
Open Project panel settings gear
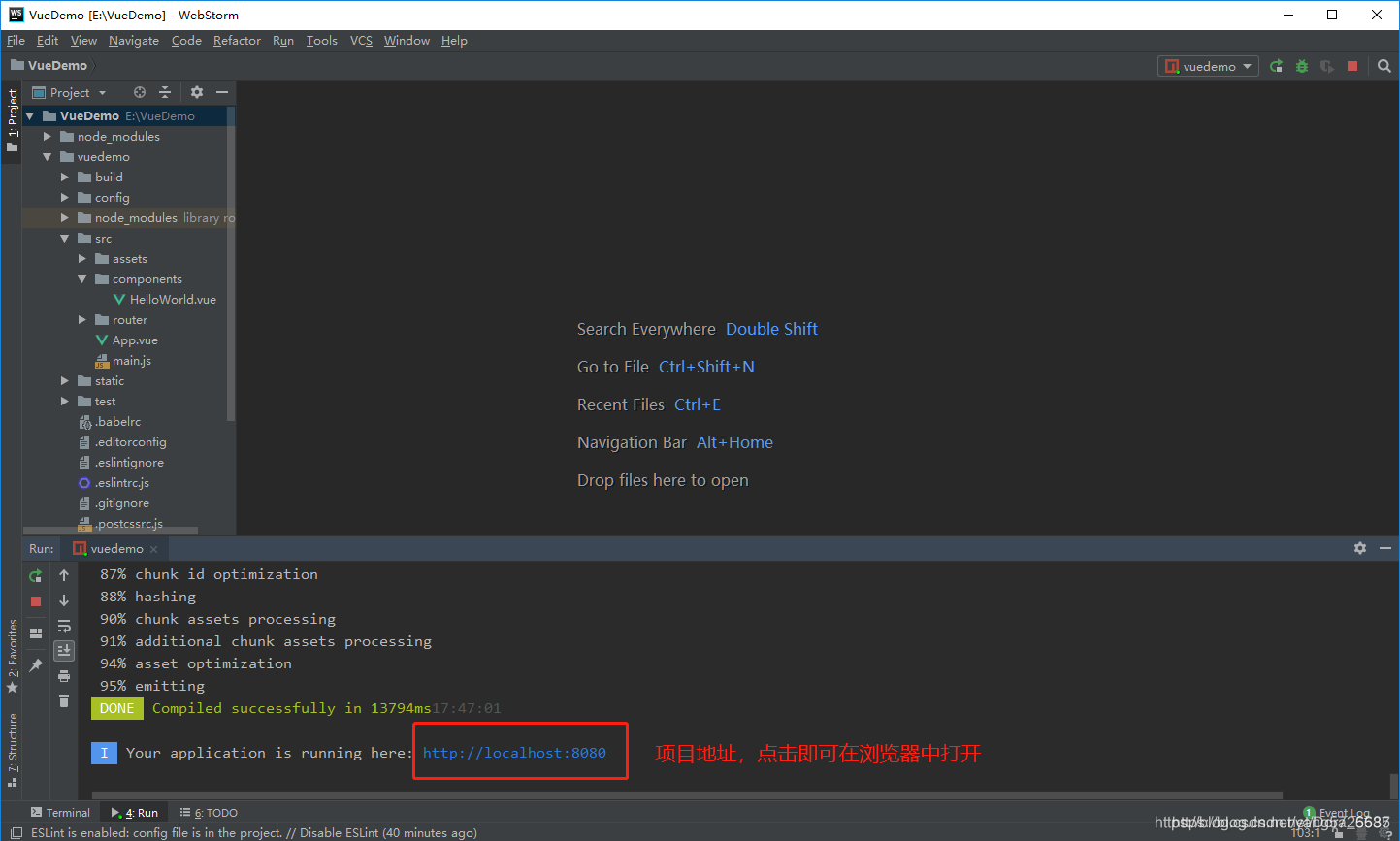[x=197, y=92]
